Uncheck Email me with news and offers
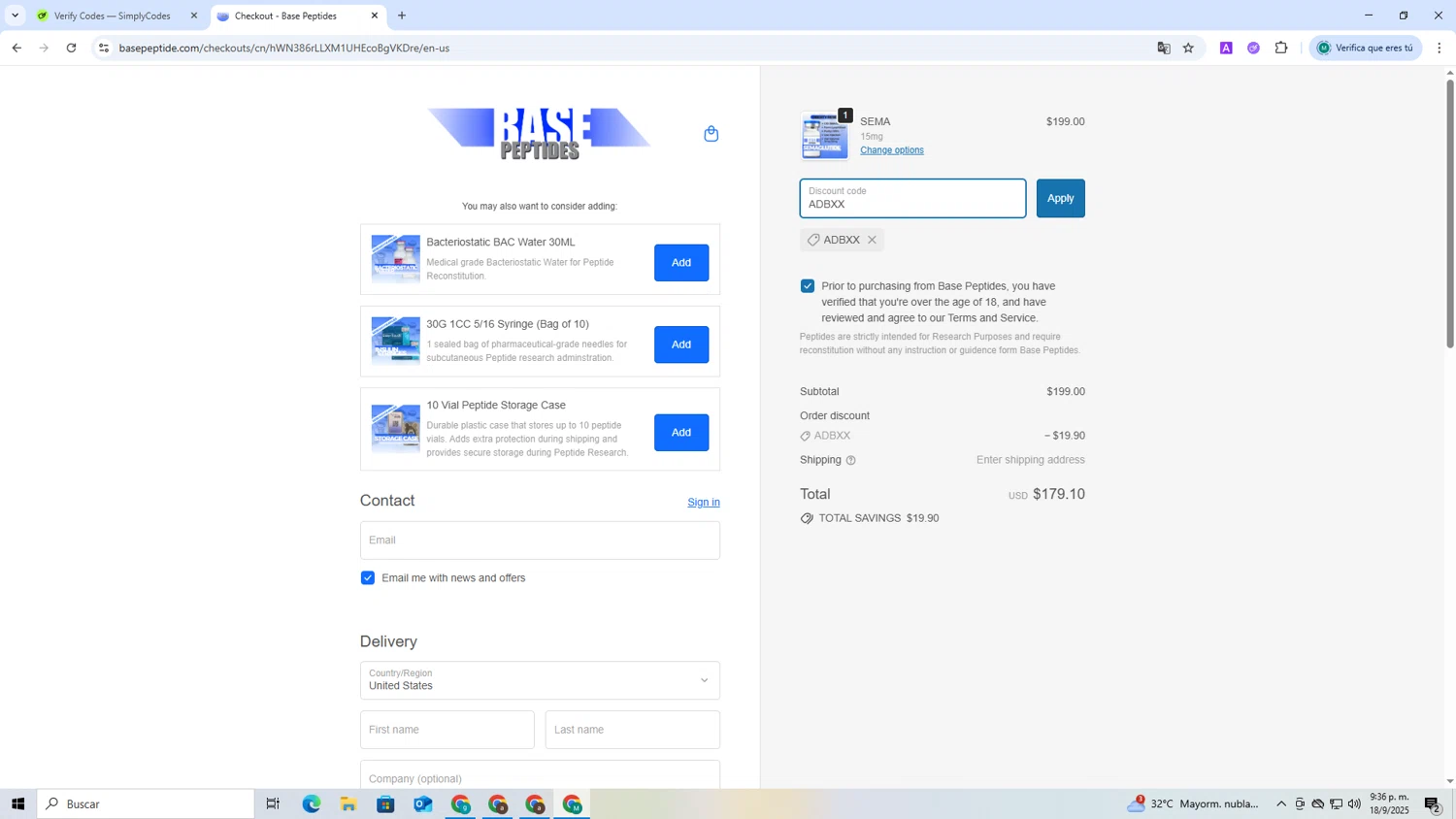The height and width of the screenshot is (819, 1456). pyautogui.click(x=368, y=577)
